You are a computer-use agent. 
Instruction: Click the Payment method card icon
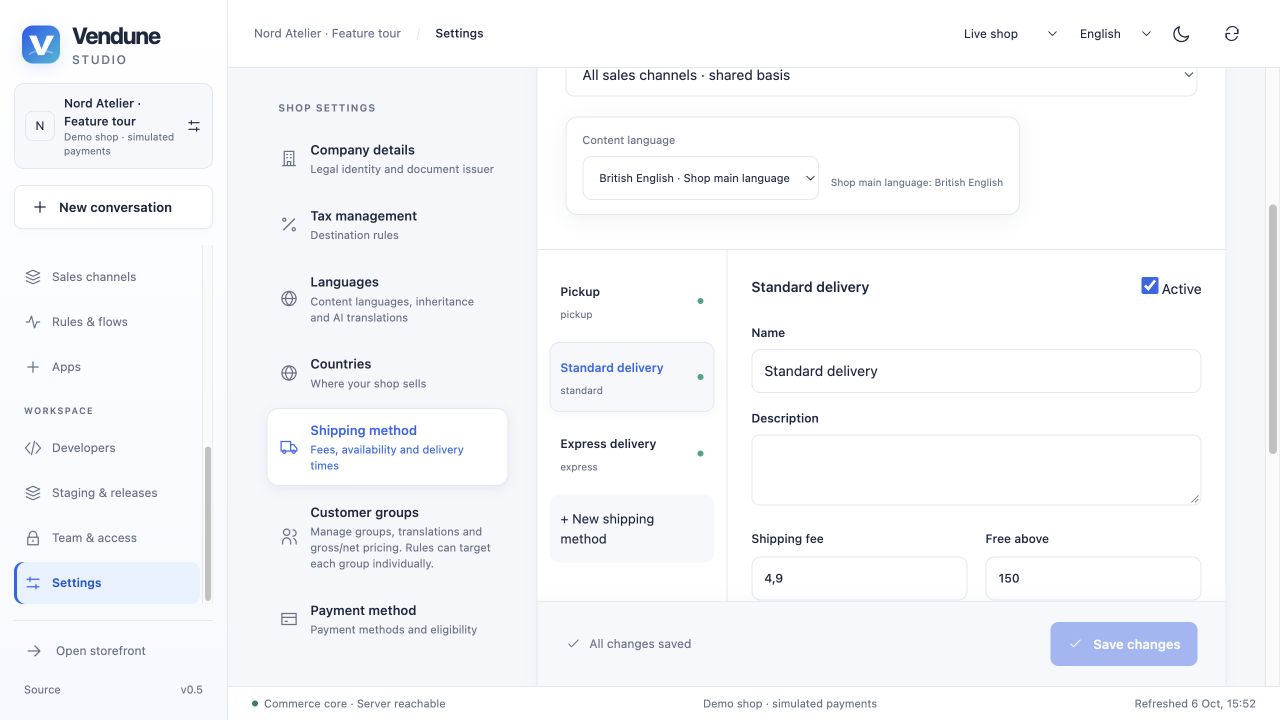click(289, 619)
